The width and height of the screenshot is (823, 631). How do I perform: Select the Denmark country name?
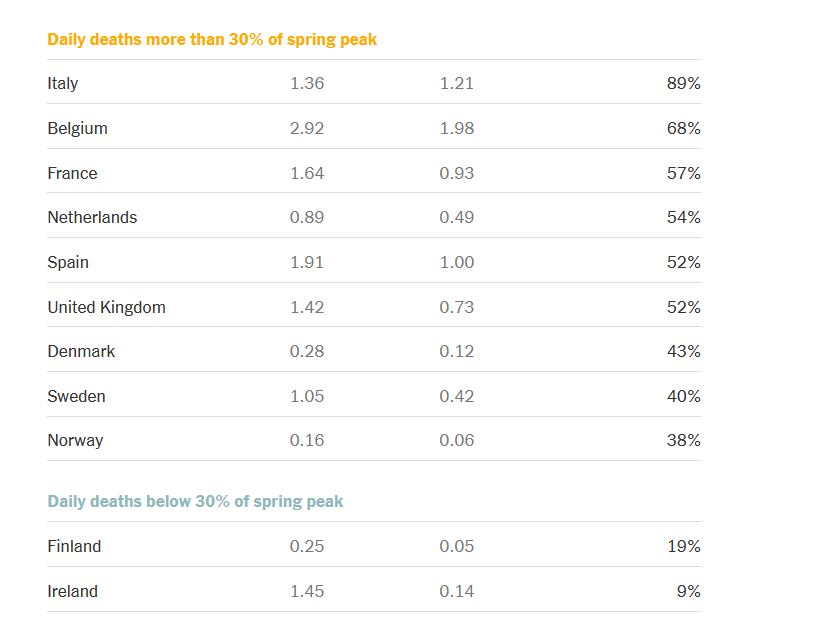81,351
